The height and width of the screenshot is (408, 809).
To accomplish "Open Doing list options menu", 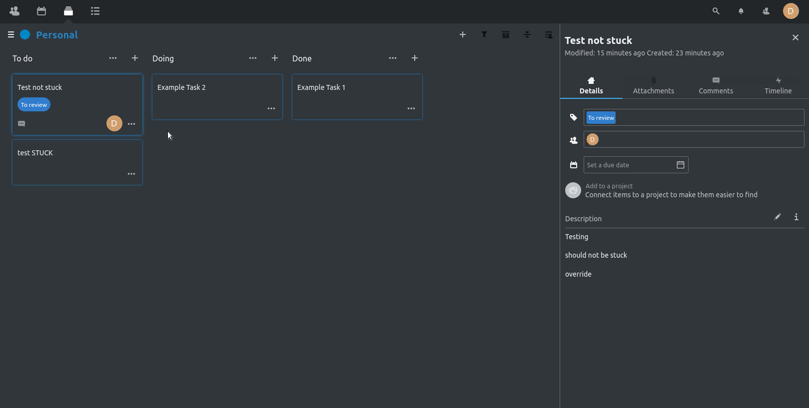I will click(252, 58).
